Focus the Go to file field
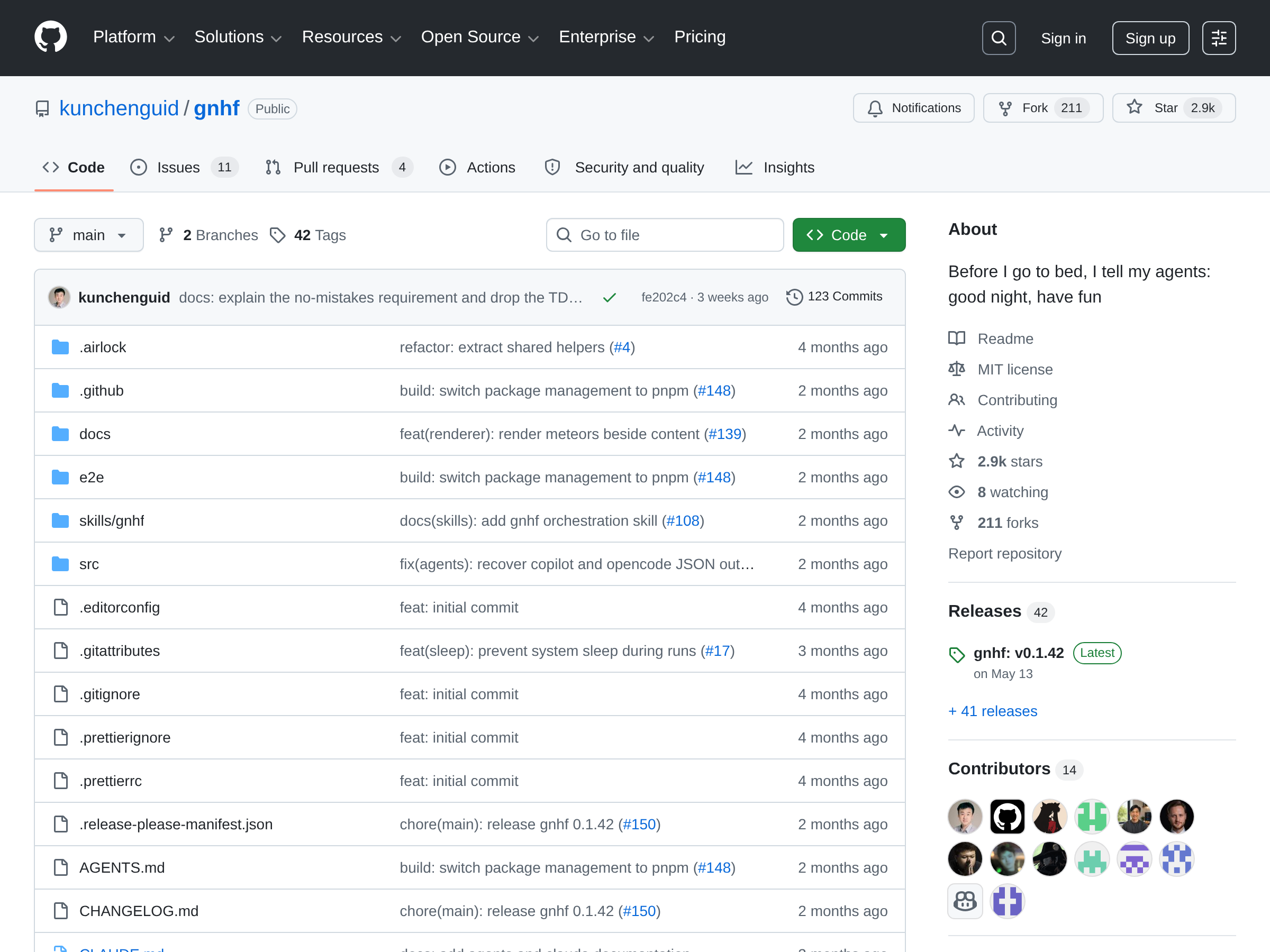This screenshot has height=952, width=1270. tap(664, 235)
